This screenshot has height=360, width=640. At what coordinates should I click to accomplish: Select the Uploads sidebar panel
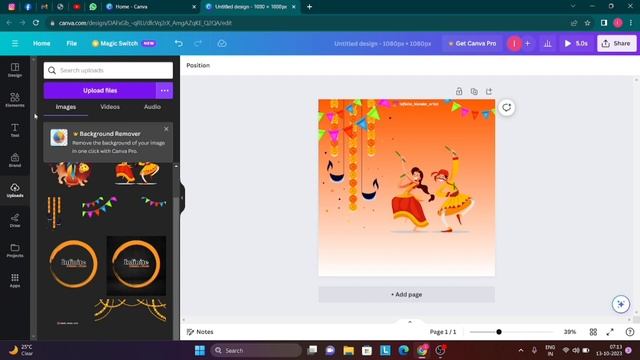tap(15, 190)
